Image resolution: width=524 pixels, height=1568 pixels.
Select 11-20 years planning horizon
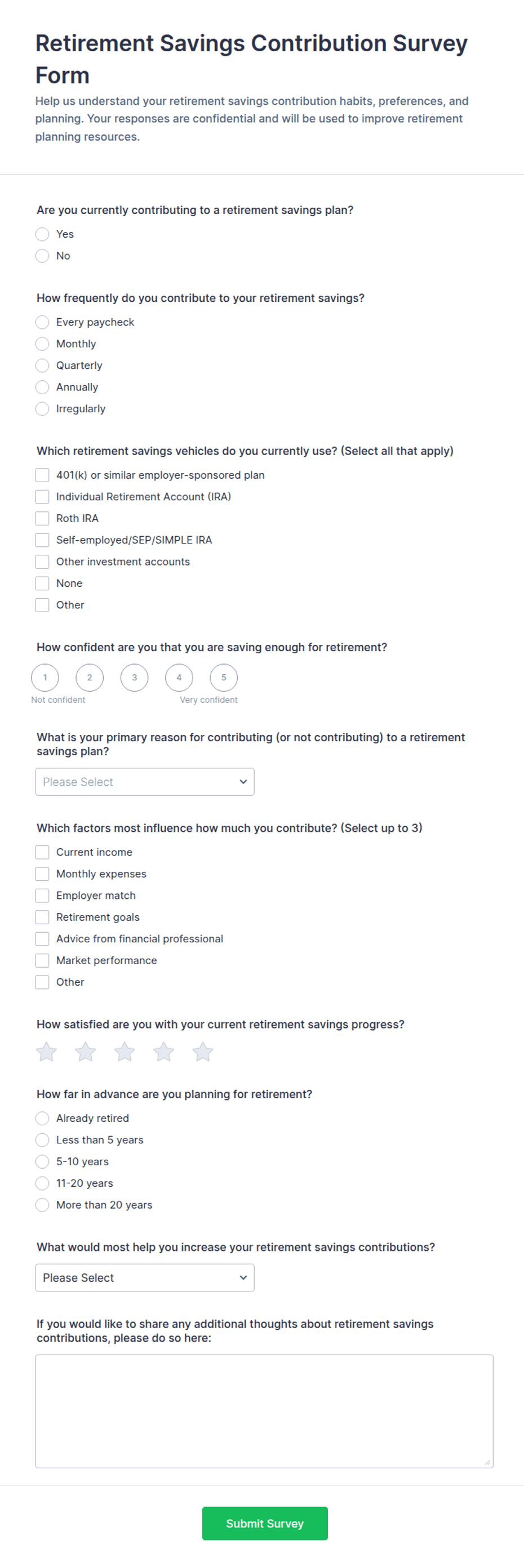click(x=42, y=1183)
